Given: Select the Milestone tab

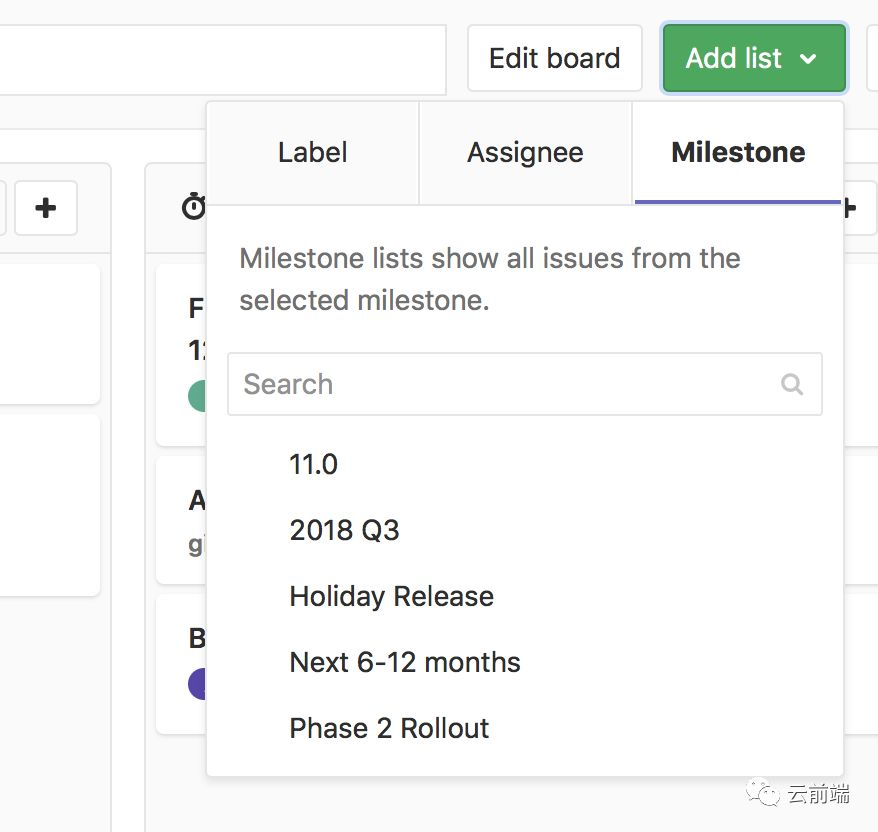Looking at the screenshot, I should pos(737,152).
